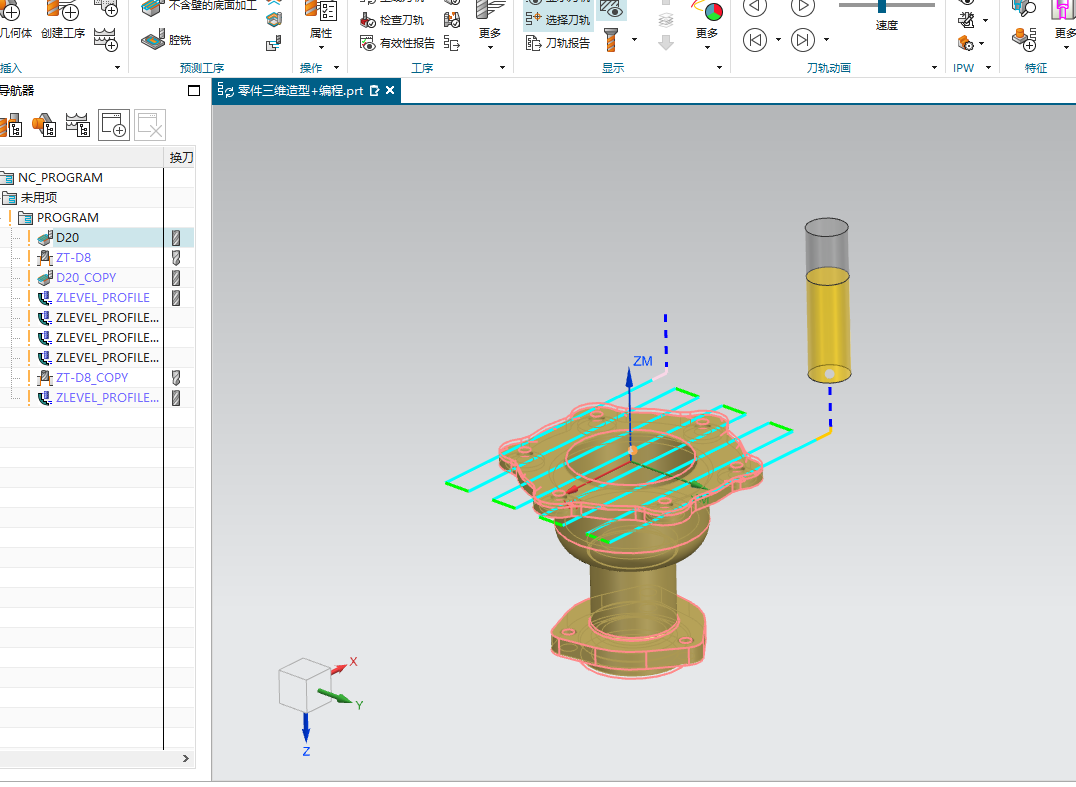Click the add window filter icon in navigator

[x=114, y=125]
